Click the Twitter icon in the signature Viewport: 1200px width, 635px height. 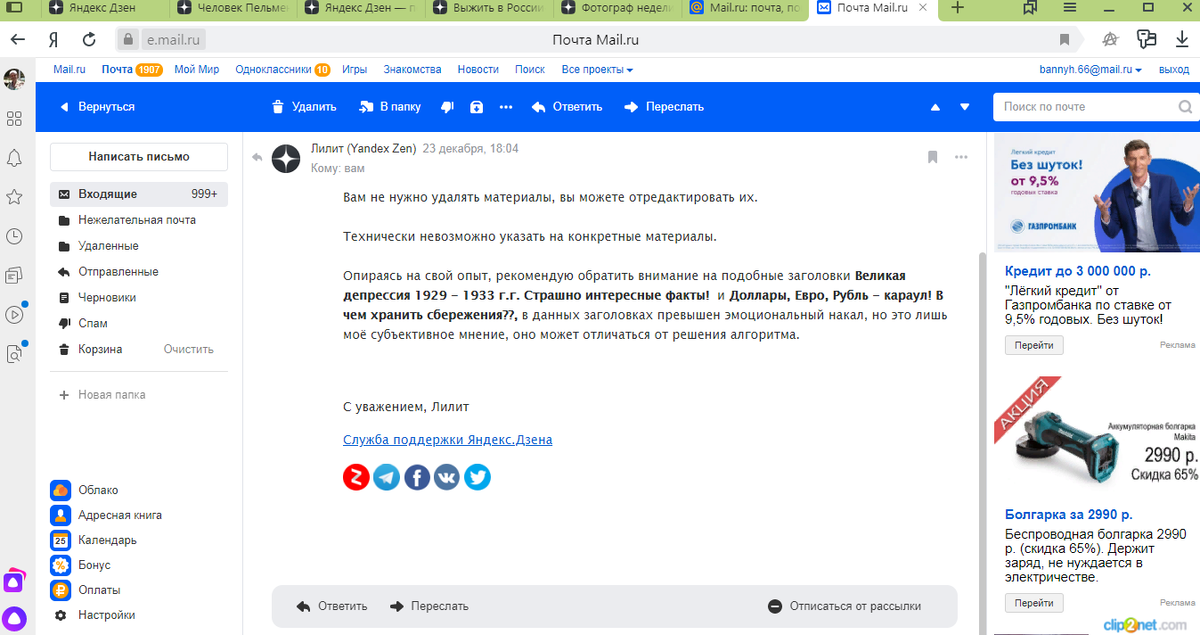pos(477,477)
